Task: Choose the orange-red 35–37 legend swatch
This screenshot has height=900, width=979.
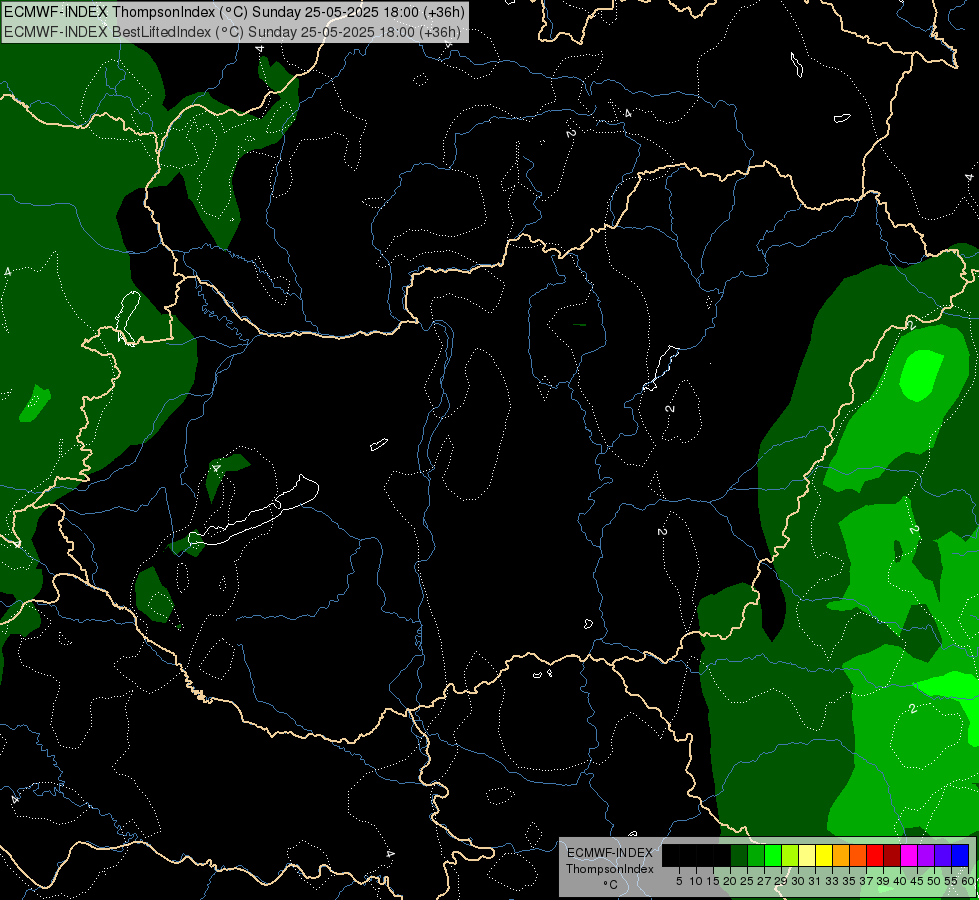Action: coord(858,856)
